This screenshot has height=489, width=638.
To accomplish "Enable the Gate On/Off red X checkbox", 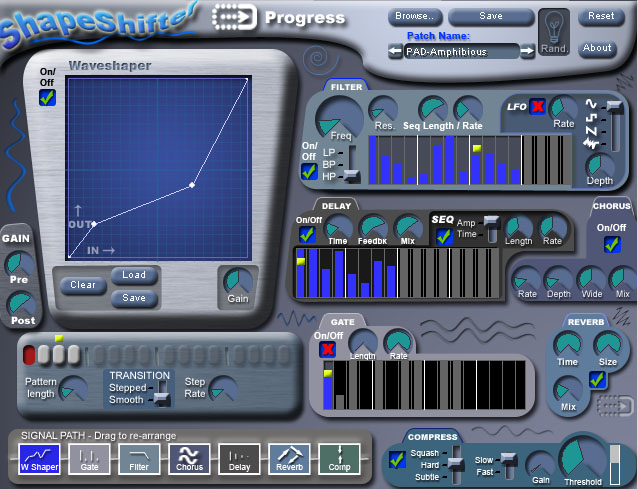I will click(327, 349).
